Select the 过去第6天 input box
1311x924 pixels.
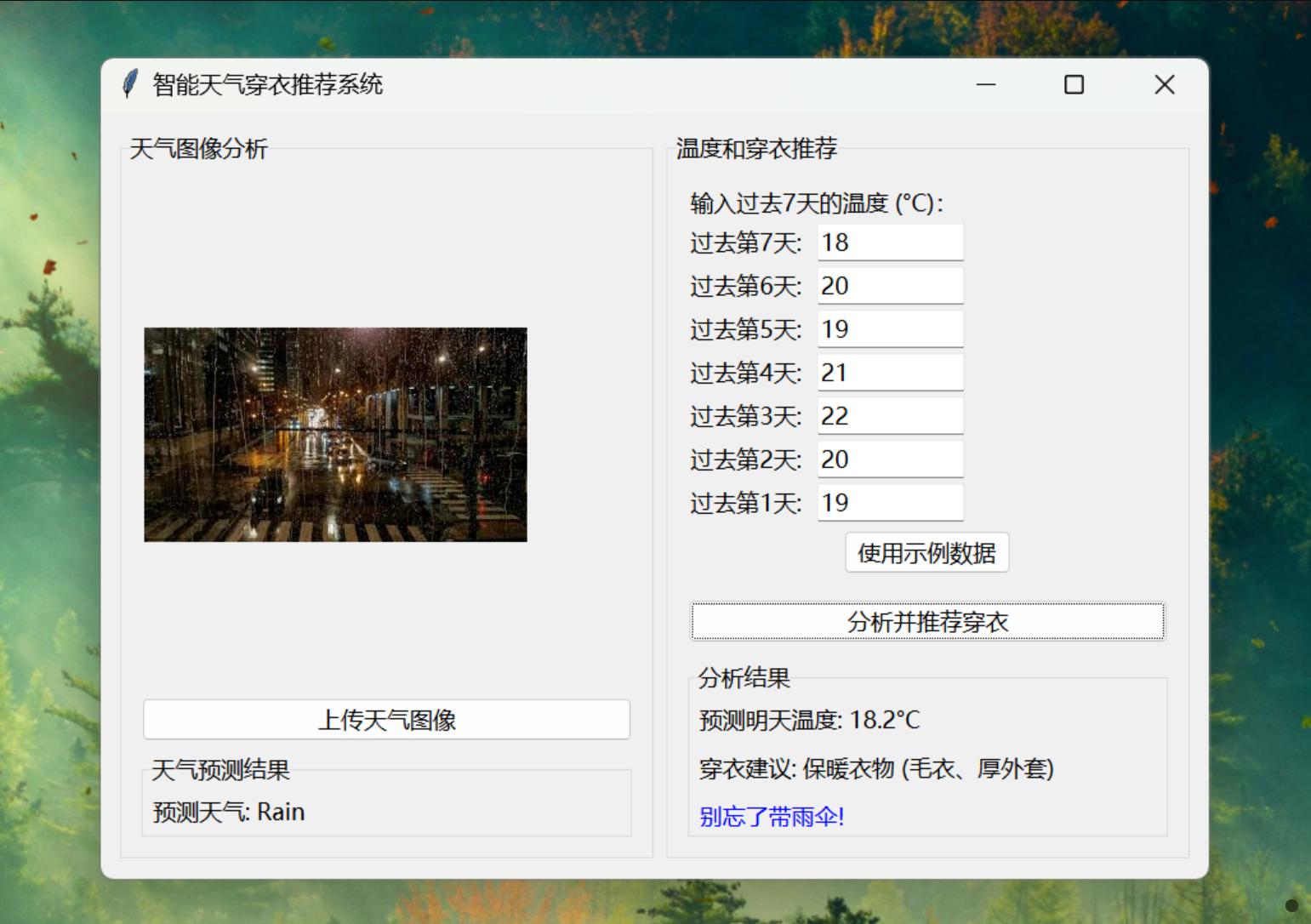[890, 286]
